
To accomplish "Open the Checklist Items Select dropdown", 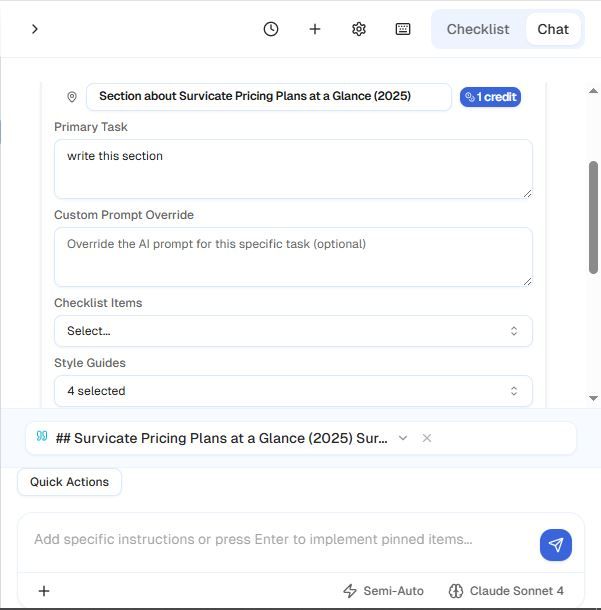I will tap(293, 331).
